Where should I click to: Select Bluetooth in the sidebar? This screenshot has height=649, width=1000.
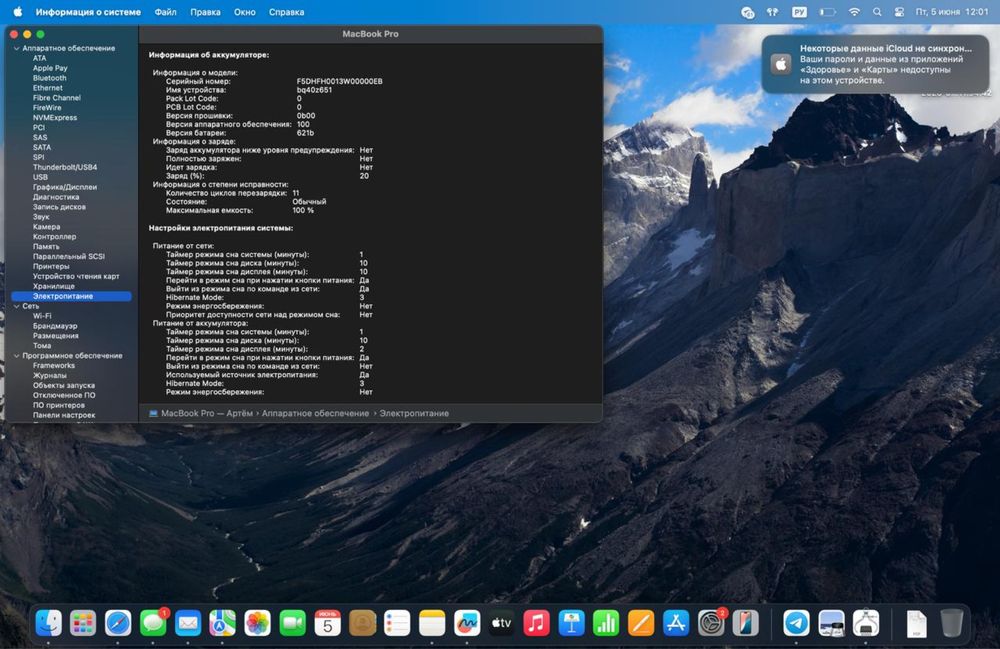coord(50,78)
